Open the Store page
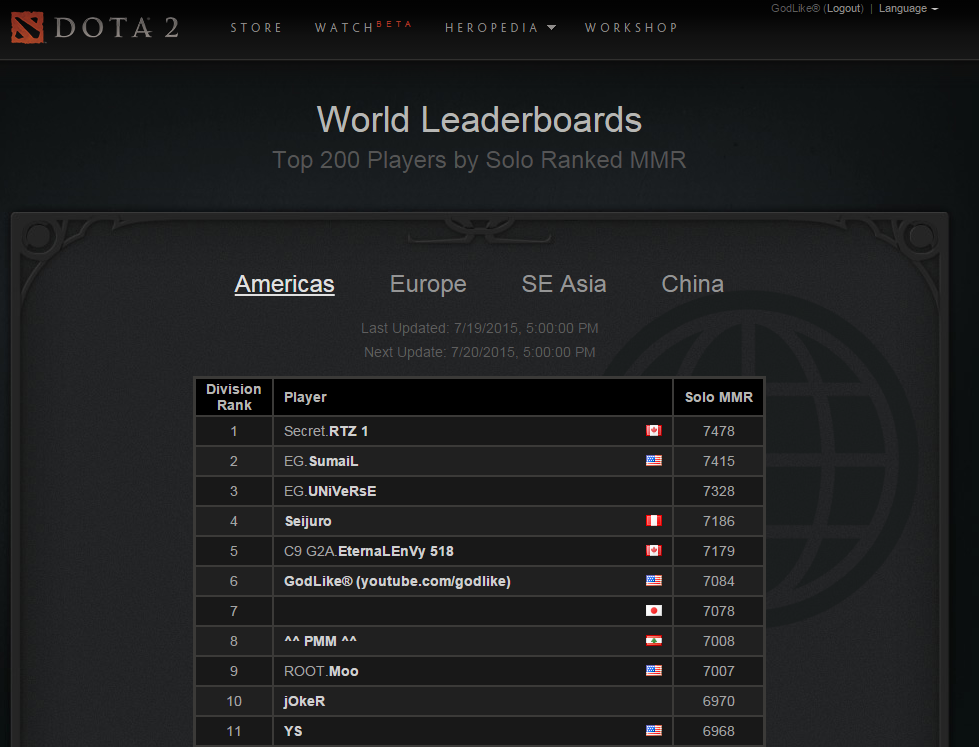The image size is (979, 747). [256, 27]
